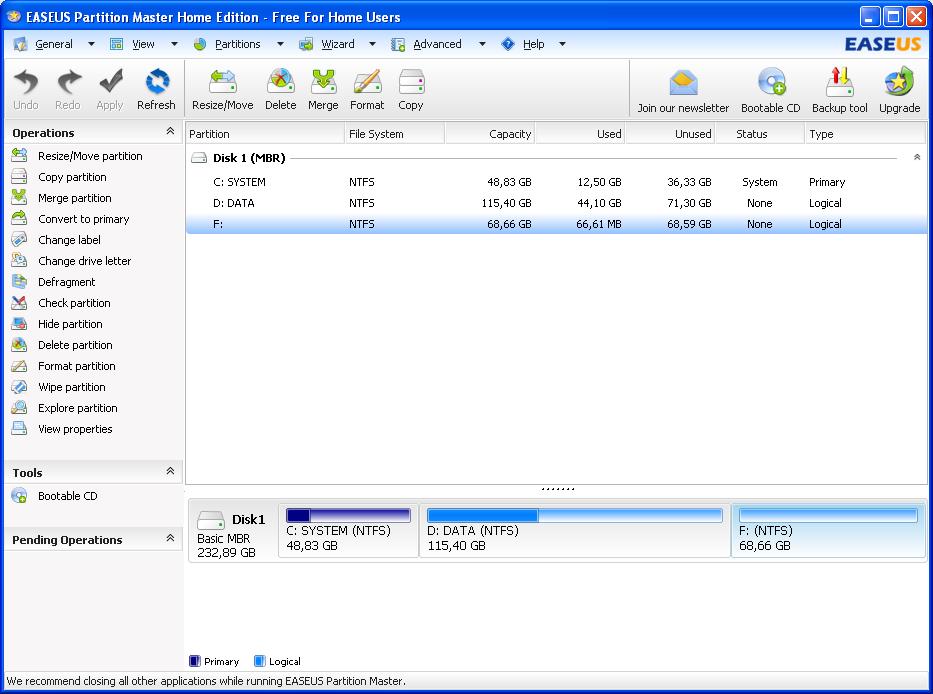Screen dimensions: 933x694
Task: Click the Change drive letter icon
Action: click(19, 261)
